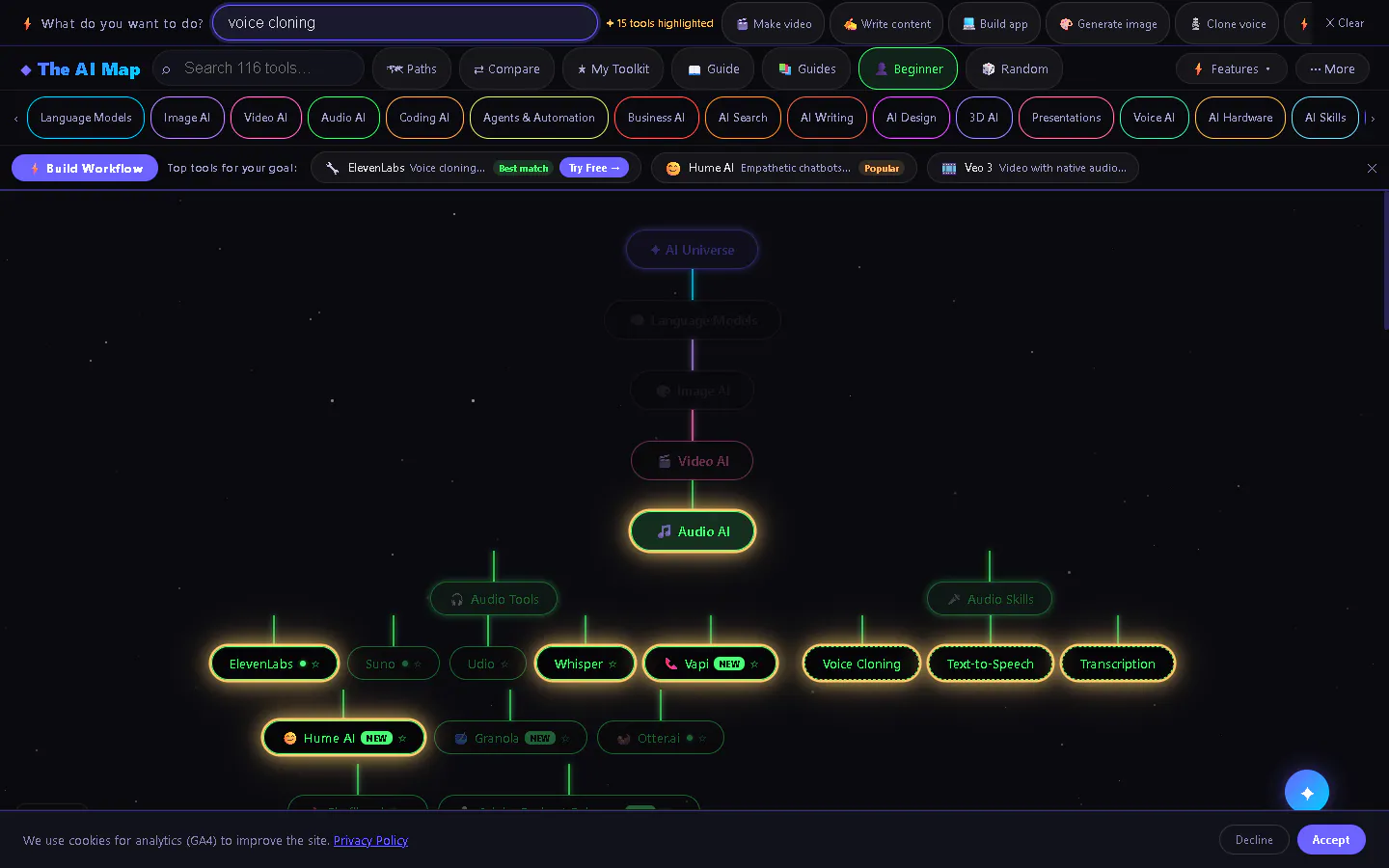Open the Privacy Policy link
The image size is (1389, 868).
(x=370, y=841)
